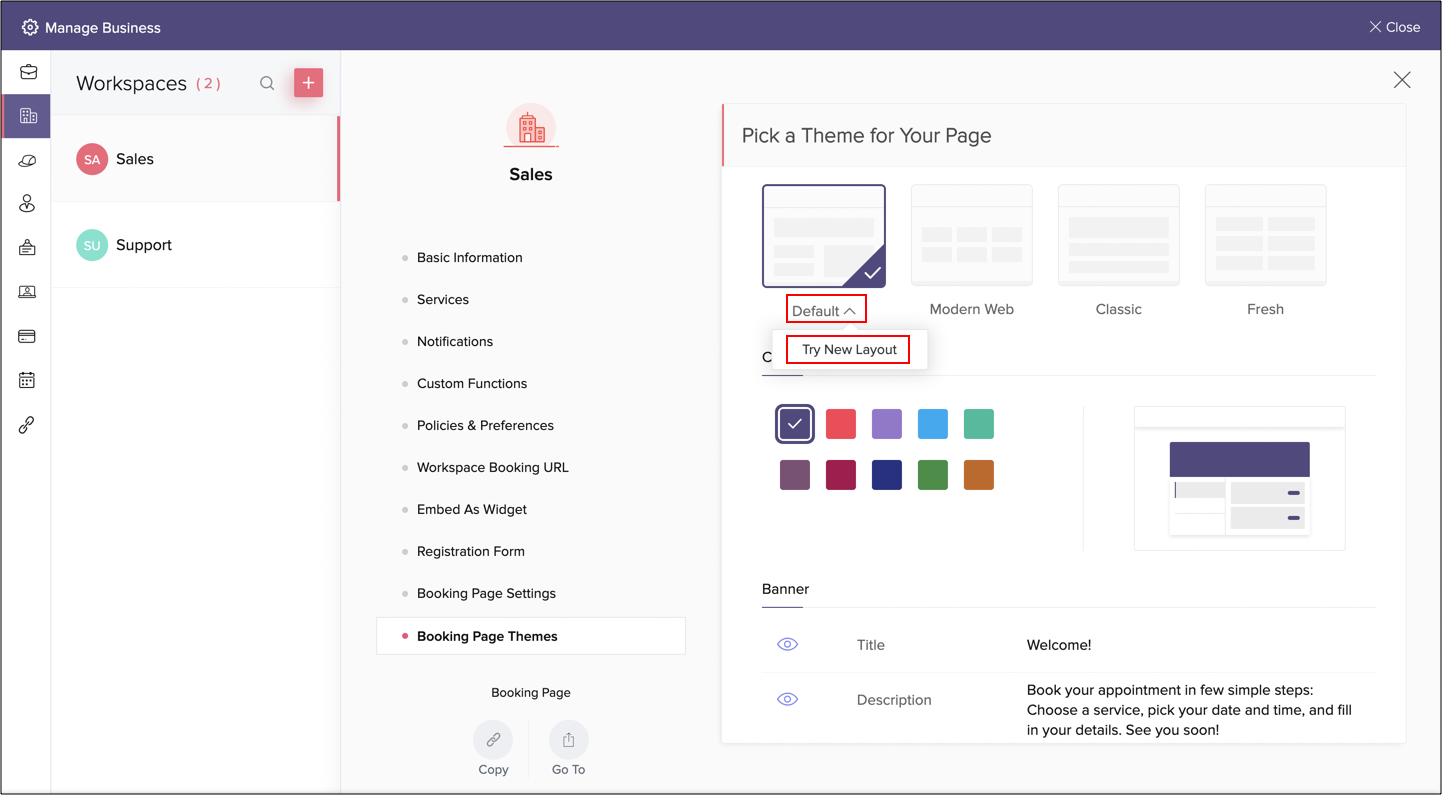
Task: Toggle visibility of the banner Description
Action: [x=787, y=699]
